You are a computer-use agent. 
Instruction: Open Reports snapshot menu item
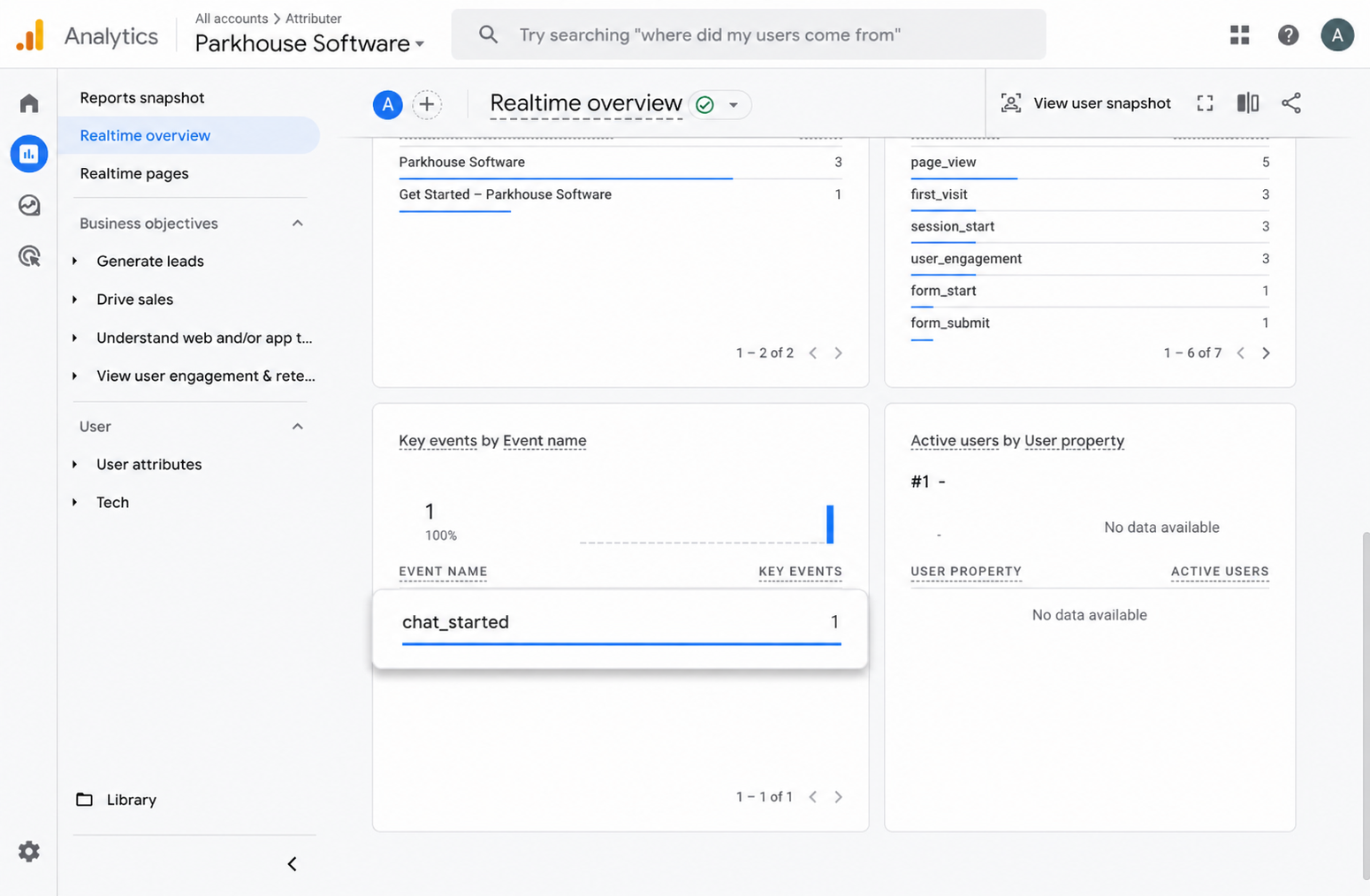142,98
